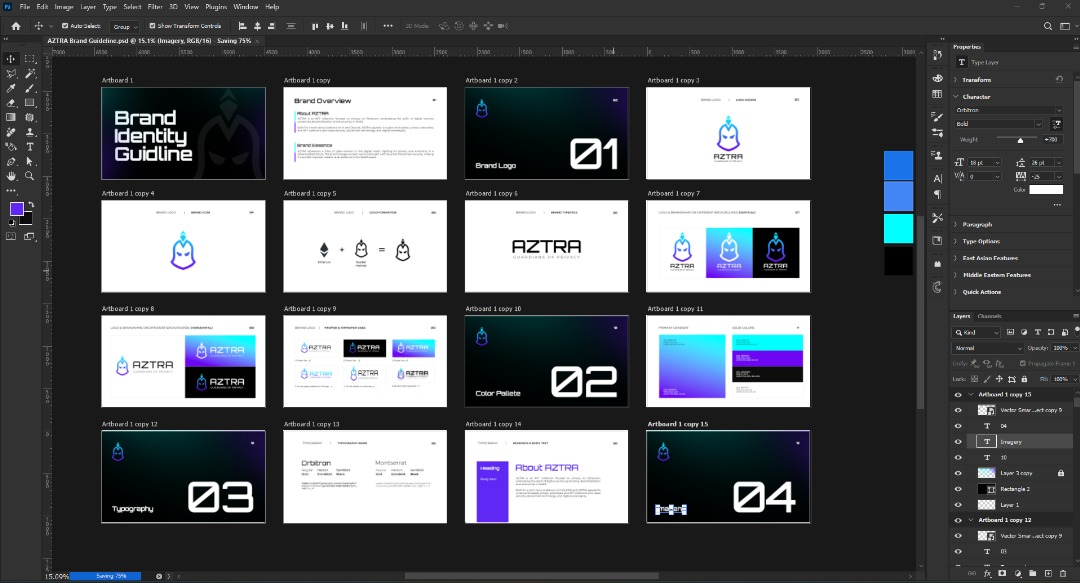Open the Layer menu
Screen dimensions: 1080x583
click(88, 7)
